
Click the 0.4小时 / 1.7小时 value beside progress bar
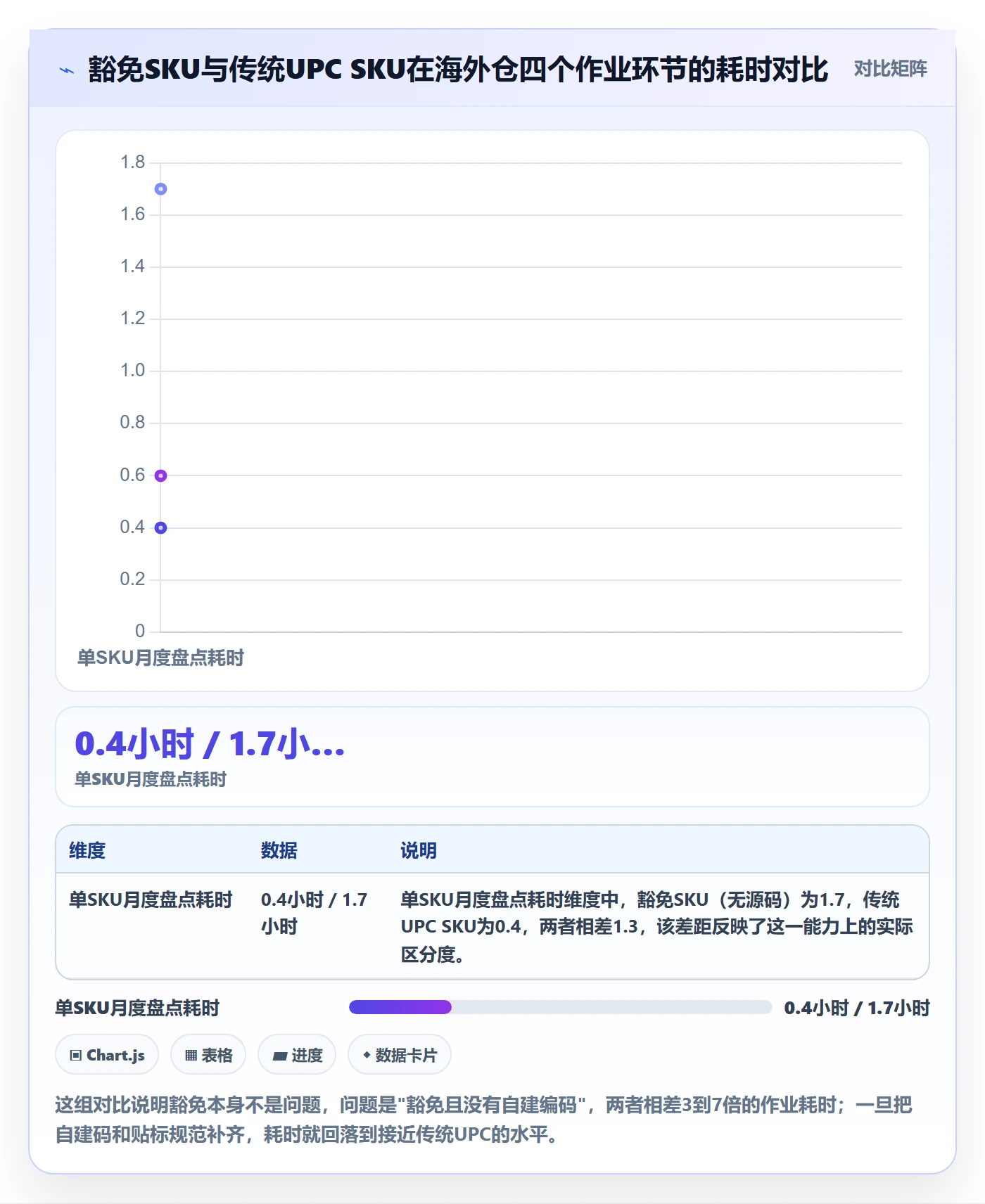pos(857,1008)
